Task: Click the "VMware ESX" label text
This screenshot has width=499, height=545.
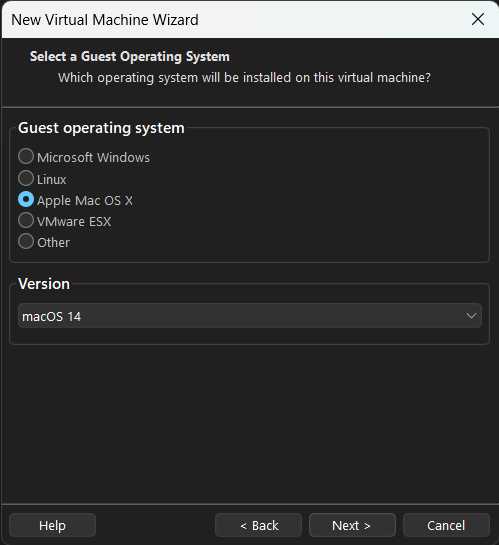Action: [74, 221]
